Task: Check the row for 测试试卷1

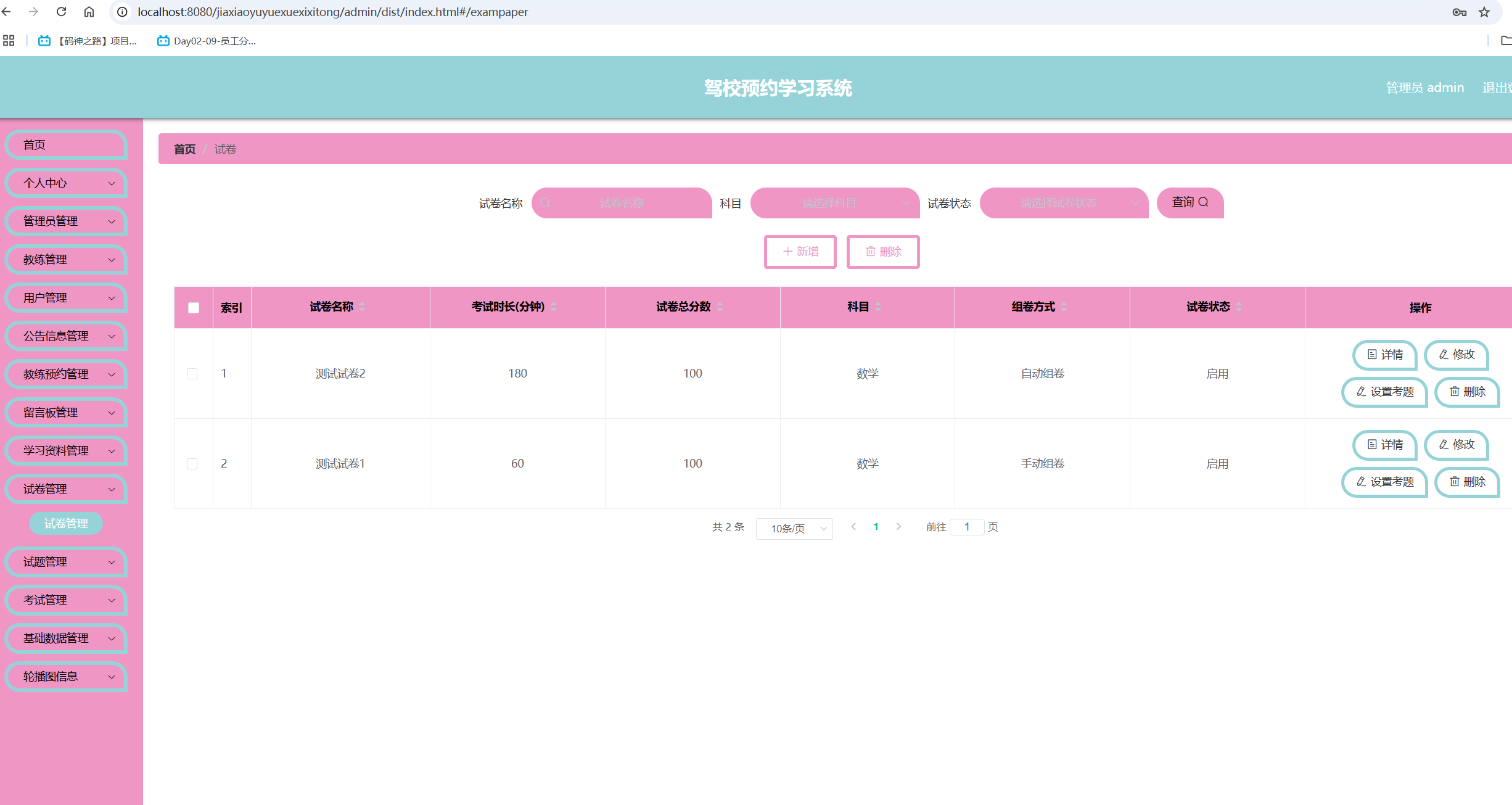Action: (x=192, y=464)
